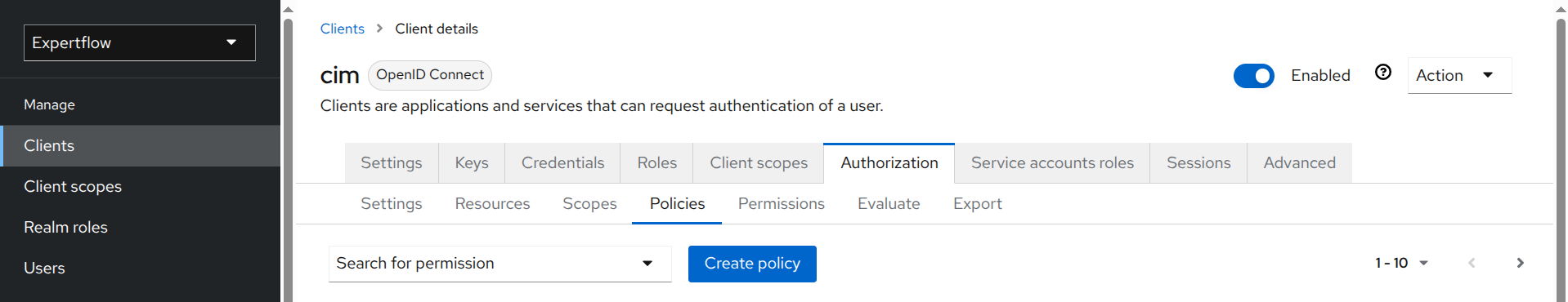Select the Policies sub-tab

pos(677,203)
